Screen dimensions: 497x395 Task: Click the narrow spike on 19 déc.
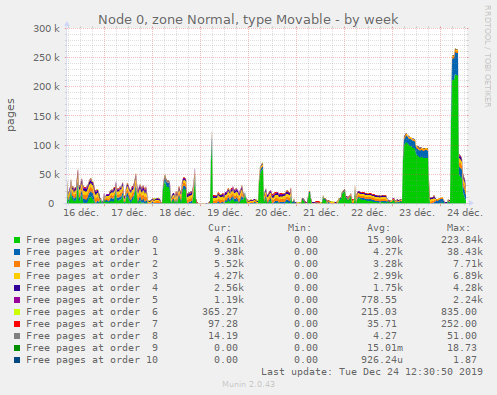(x=212, y=167)
